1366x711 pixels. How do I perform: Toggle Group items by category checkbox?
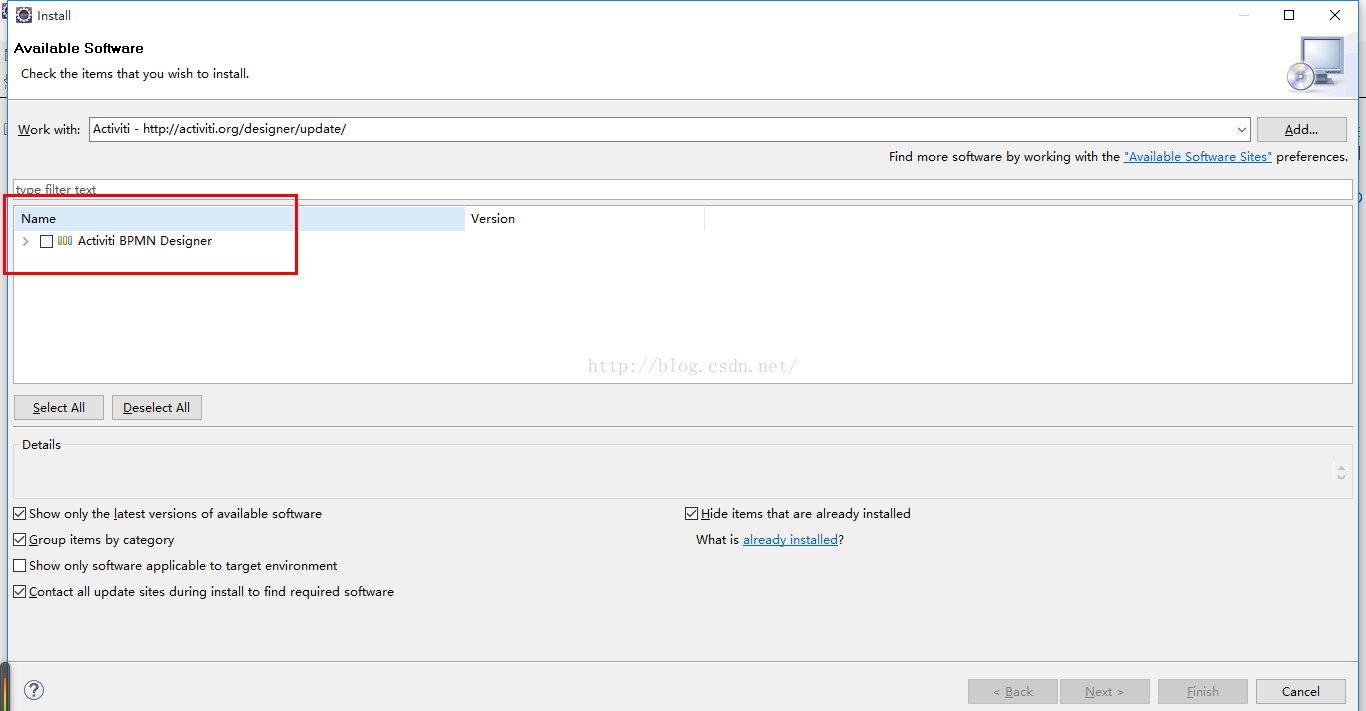point(20,540)
